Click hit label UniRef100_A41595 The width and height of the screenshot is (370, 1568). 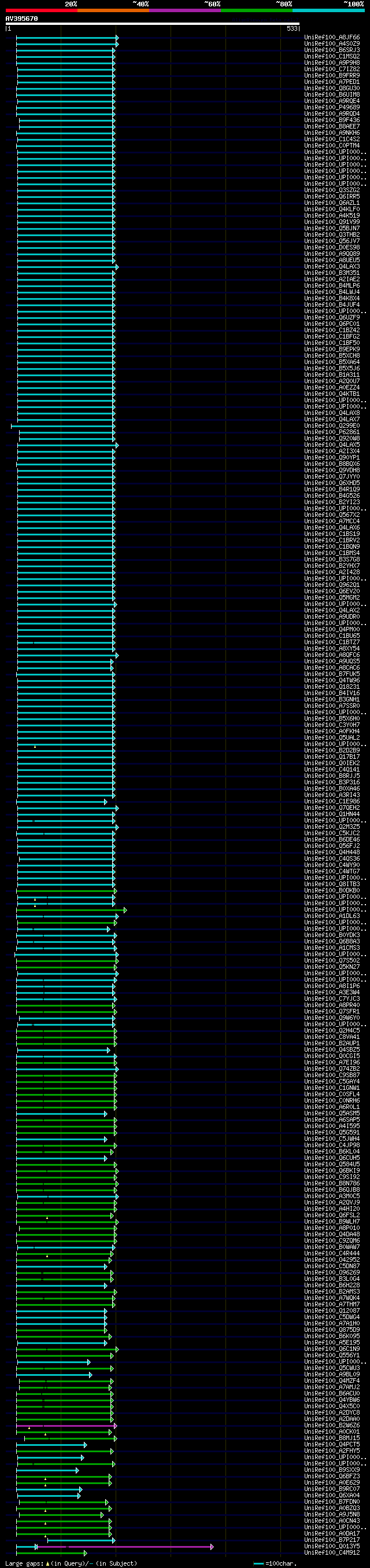point(332,1126)
